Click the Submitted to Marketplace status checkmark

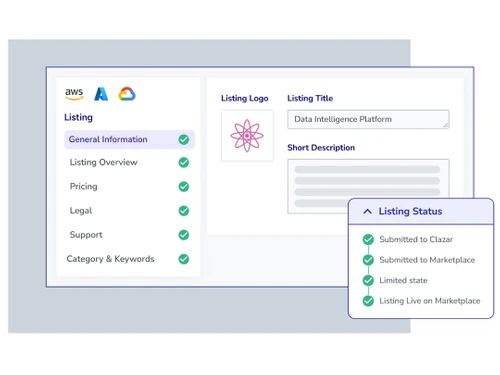pos(368,260)
